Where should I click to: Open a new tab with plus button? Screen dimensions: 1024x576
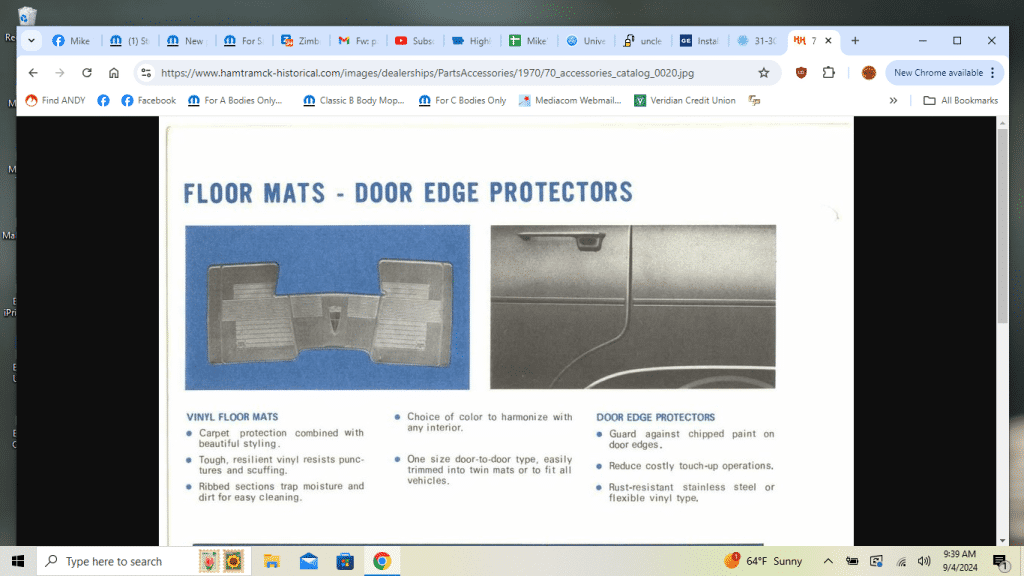click(x=855, y=41)
